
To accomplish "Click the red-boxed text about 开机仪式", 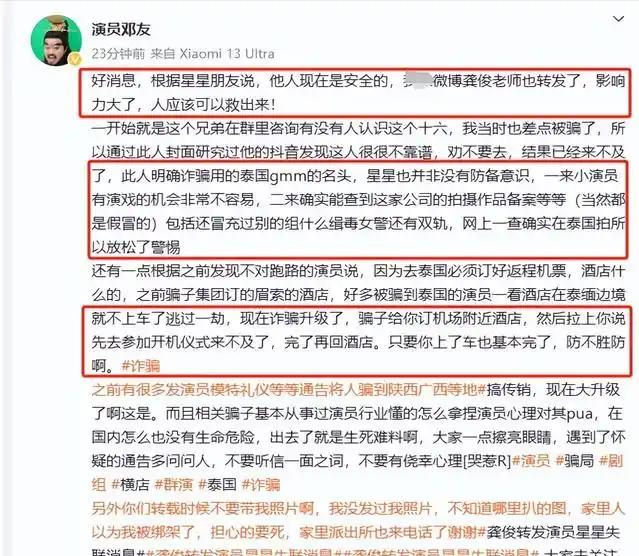I will click(x=357, y=342).
